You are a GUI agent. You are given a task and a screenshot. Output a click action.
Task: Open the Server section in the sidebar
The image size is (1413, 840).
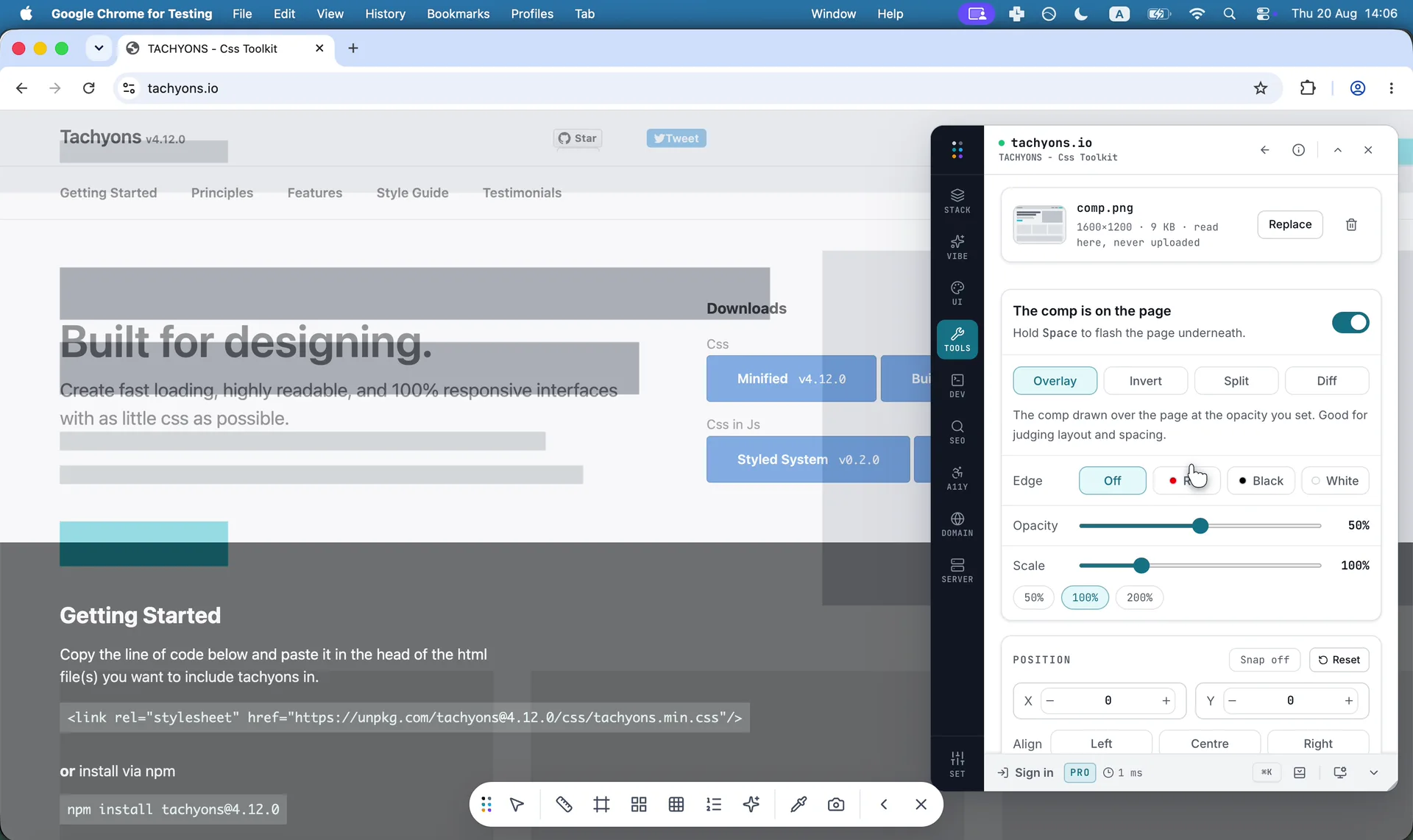tap(957, 570)
